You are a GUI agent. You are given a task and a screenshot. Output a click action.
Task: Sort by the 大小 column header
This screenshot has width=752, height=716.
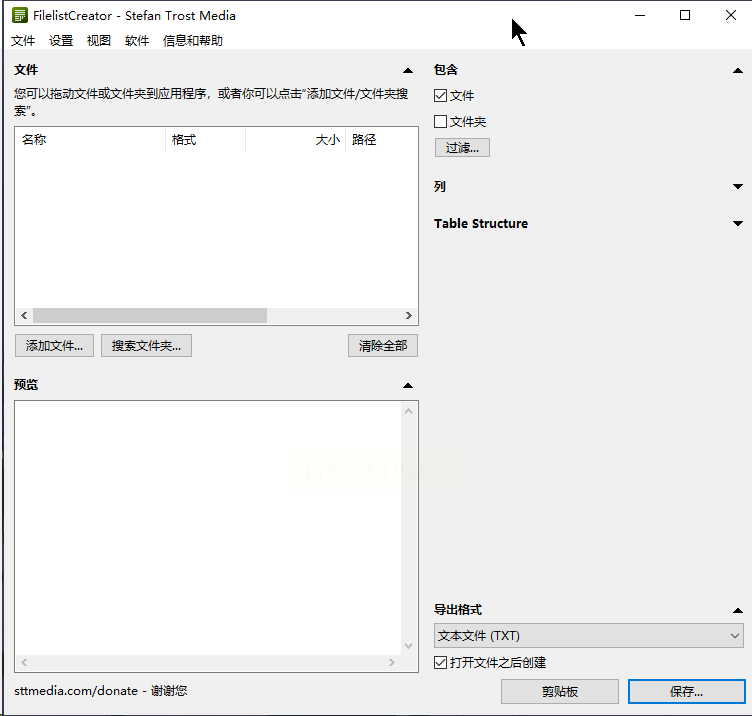(295, 140)
